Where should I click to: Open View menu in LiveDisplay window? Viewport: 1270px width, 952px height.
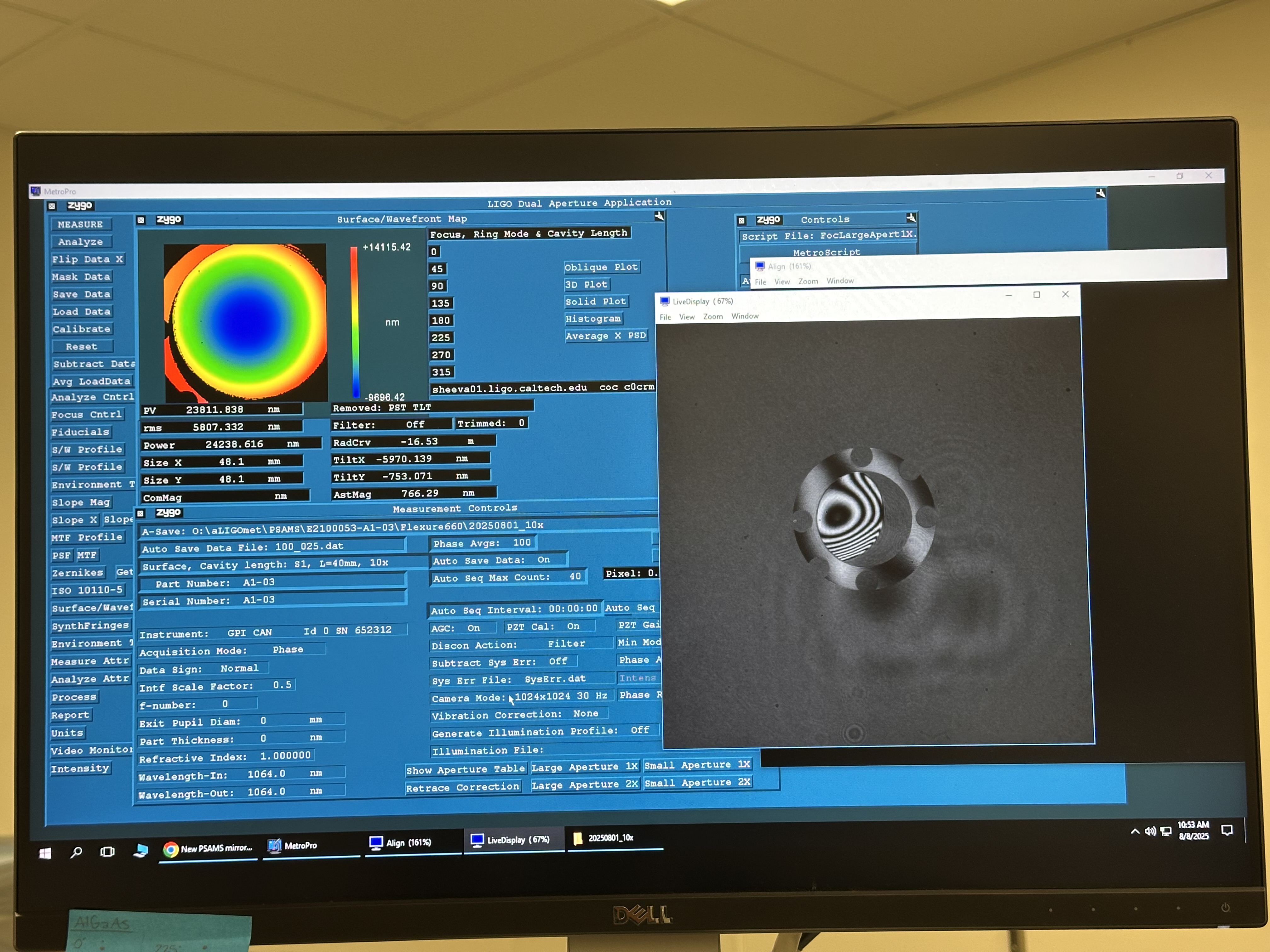coord(687,317)
